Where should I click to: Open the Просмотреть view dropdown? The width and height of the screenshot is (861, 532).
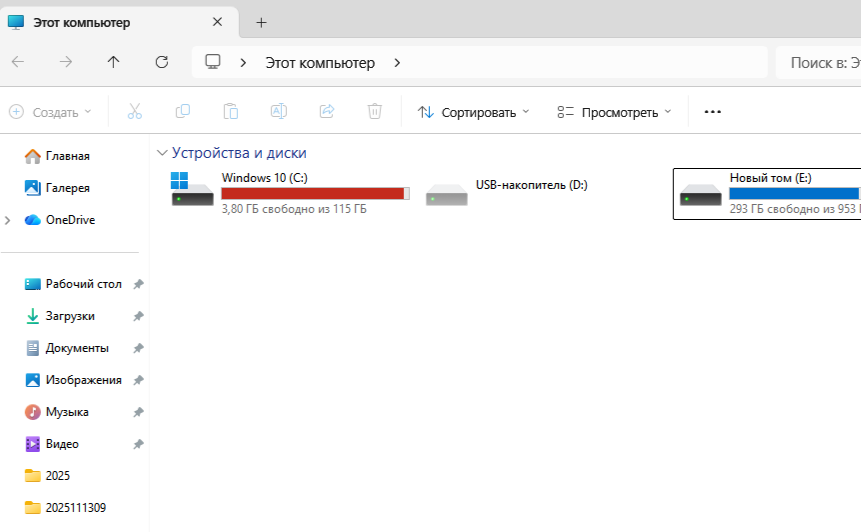click(x=614, y=112)
